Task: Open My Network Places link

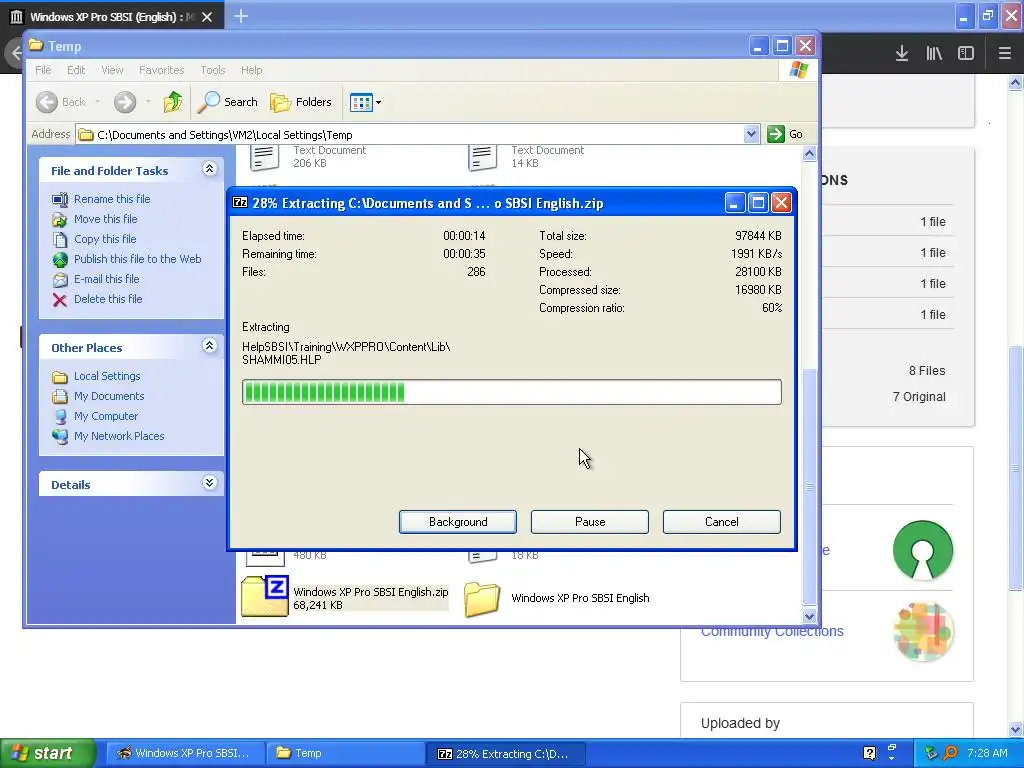Action: coord(119,436)
